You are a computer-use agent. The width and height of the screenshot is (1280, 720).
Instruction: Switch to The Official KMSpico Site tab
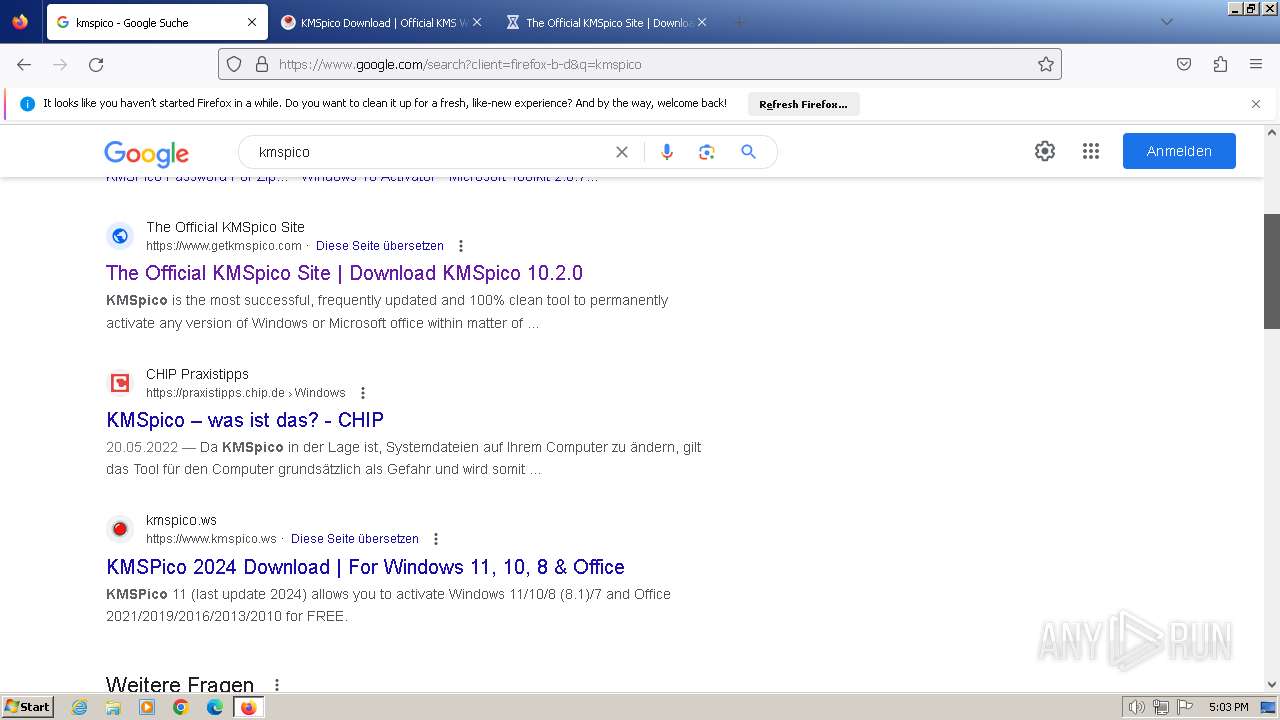pos(606,22)
